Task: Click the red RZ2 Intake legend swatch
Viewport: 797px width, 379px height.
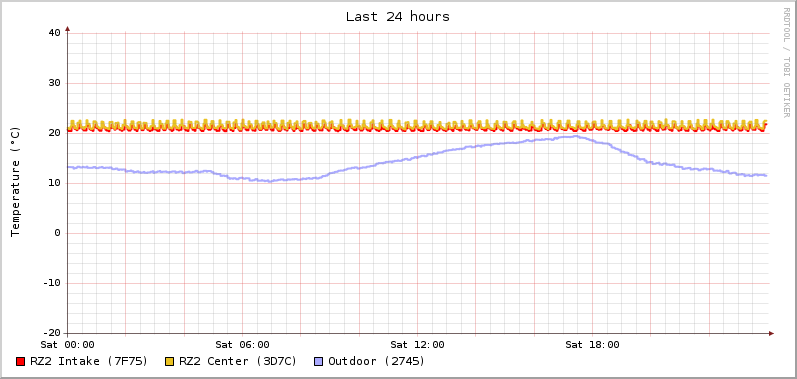Action: click(x=21, y=362)
